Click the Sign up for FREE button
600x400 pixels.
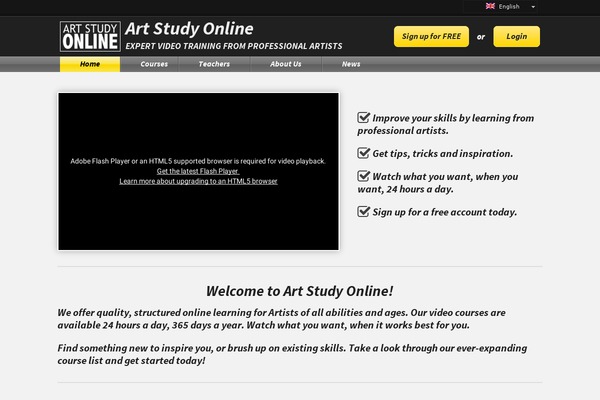[431, 36]
